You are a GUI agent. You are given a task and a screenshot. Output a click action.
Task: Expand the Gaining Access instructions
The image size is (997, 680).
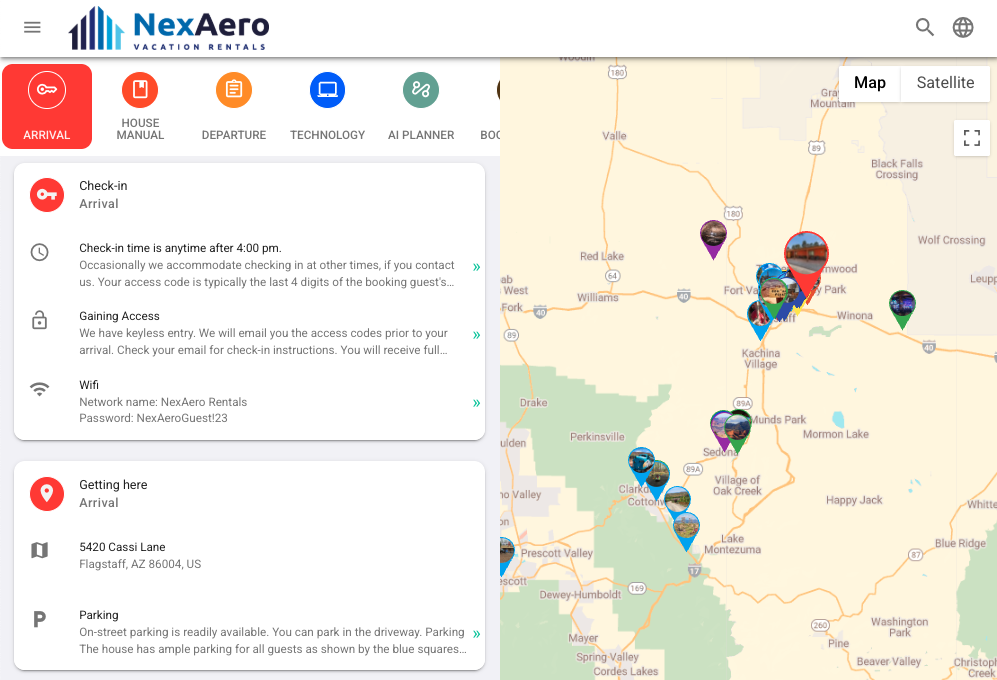[476, 335]
